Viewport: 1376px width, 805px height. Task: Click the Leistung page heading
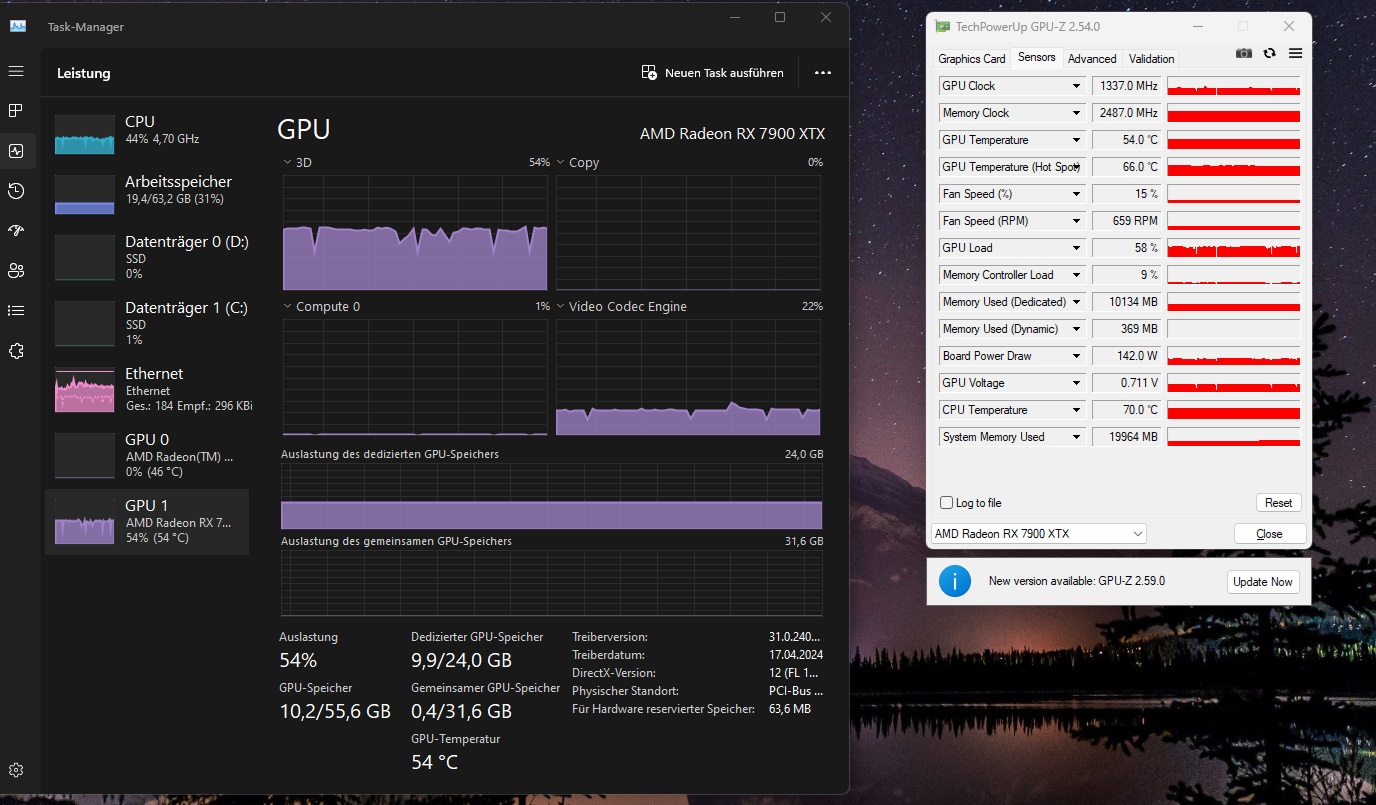(x=84, y=73)
